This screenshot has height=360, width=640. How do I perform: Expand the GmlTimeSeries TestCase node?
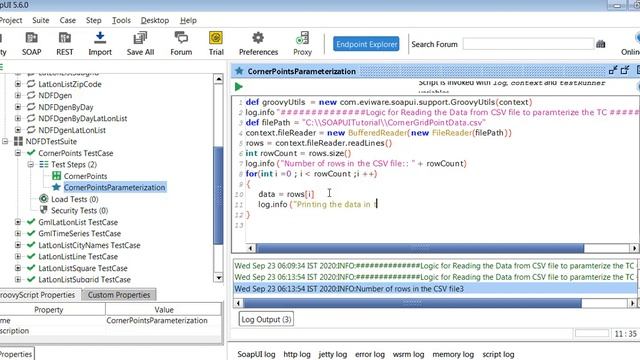tap(18, 233)
